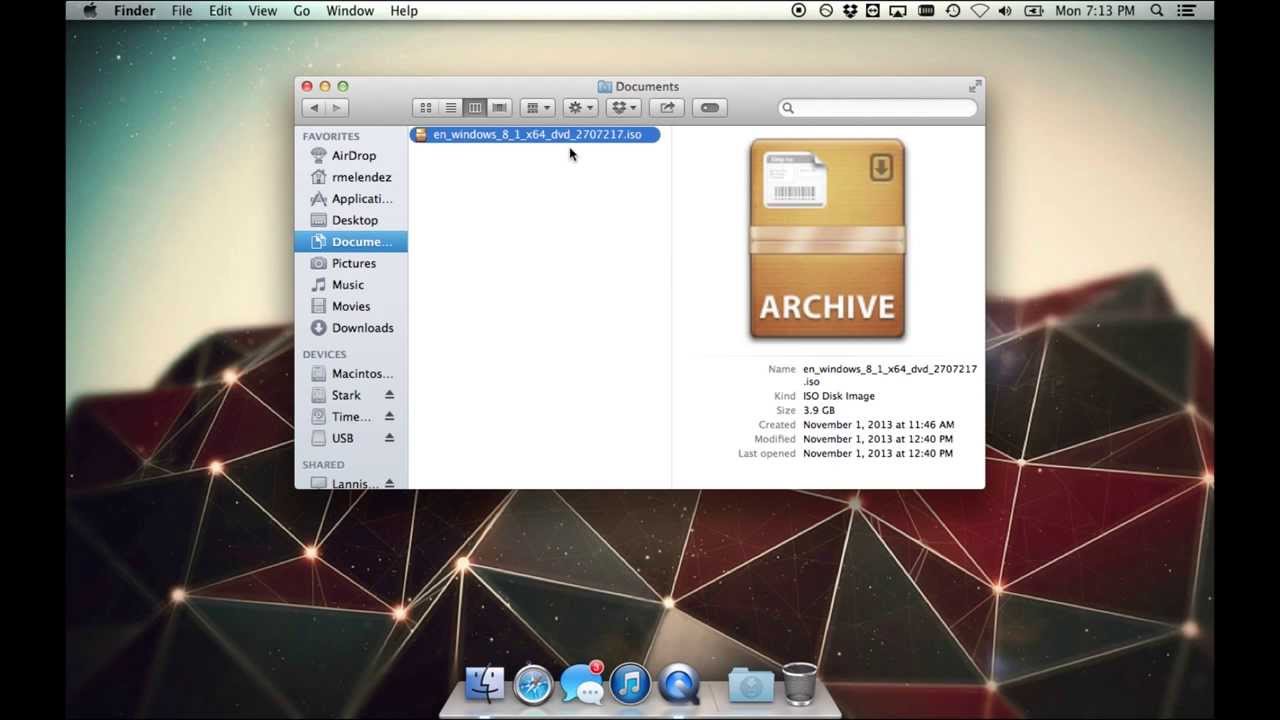1280x720 pixels.
Task: Click the Edit Tags toolbar button
Action: 710,108
